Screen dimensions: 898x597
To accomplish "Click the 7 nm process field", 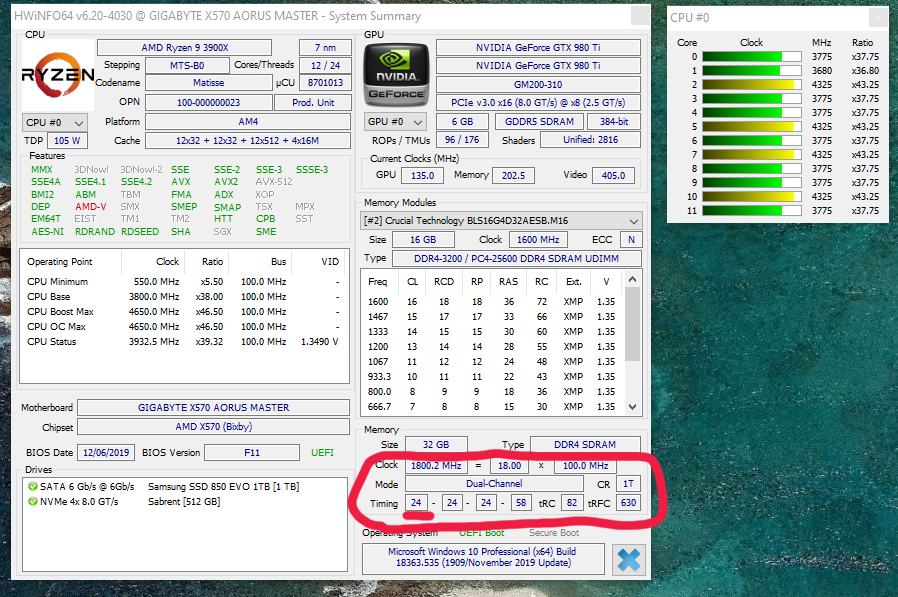I will tap(325, 48).
